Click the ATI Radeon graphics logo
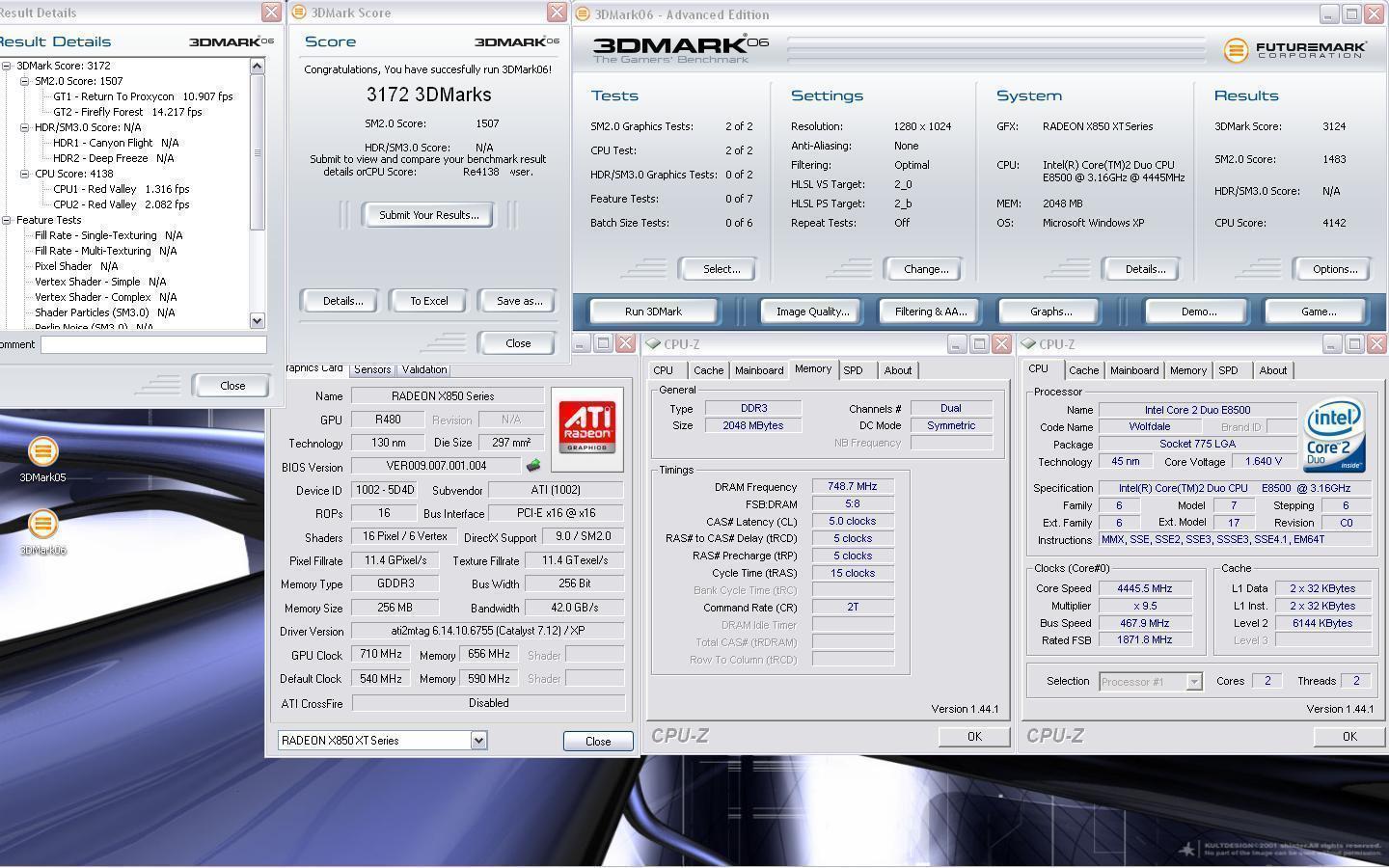This screenshot has height=868, width=1389. point(586,427)
